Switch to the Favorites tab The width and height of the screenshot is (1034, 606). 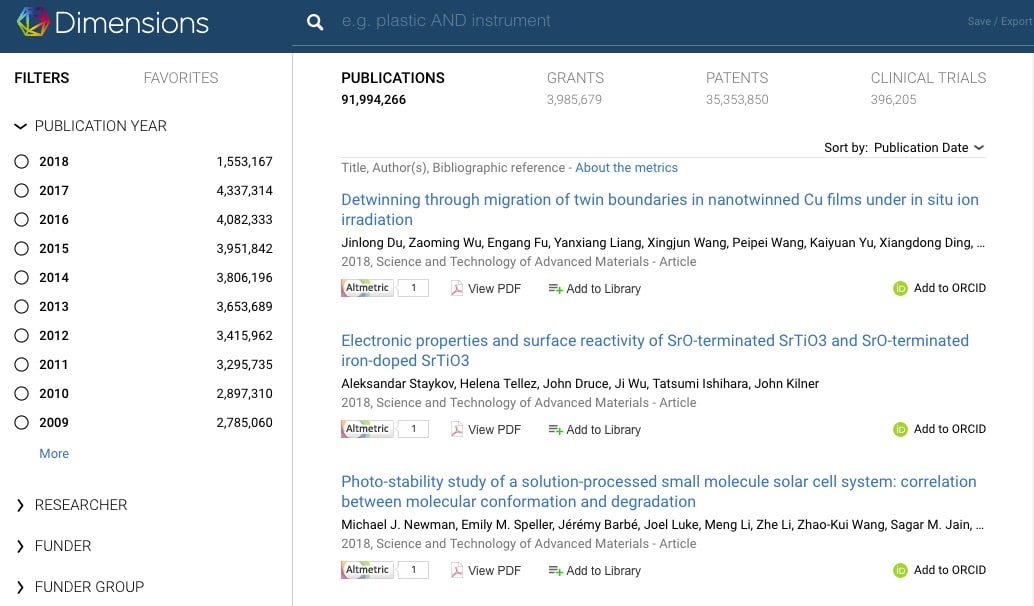(180, 78)
